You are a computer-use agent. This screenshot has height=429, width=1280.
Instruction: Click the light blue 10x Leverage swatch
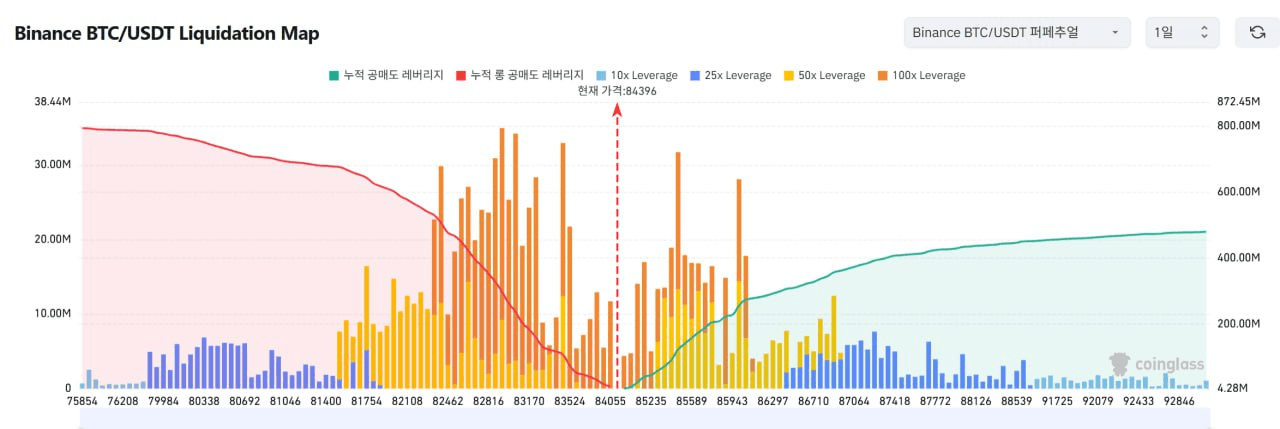[x=600, y=76]
